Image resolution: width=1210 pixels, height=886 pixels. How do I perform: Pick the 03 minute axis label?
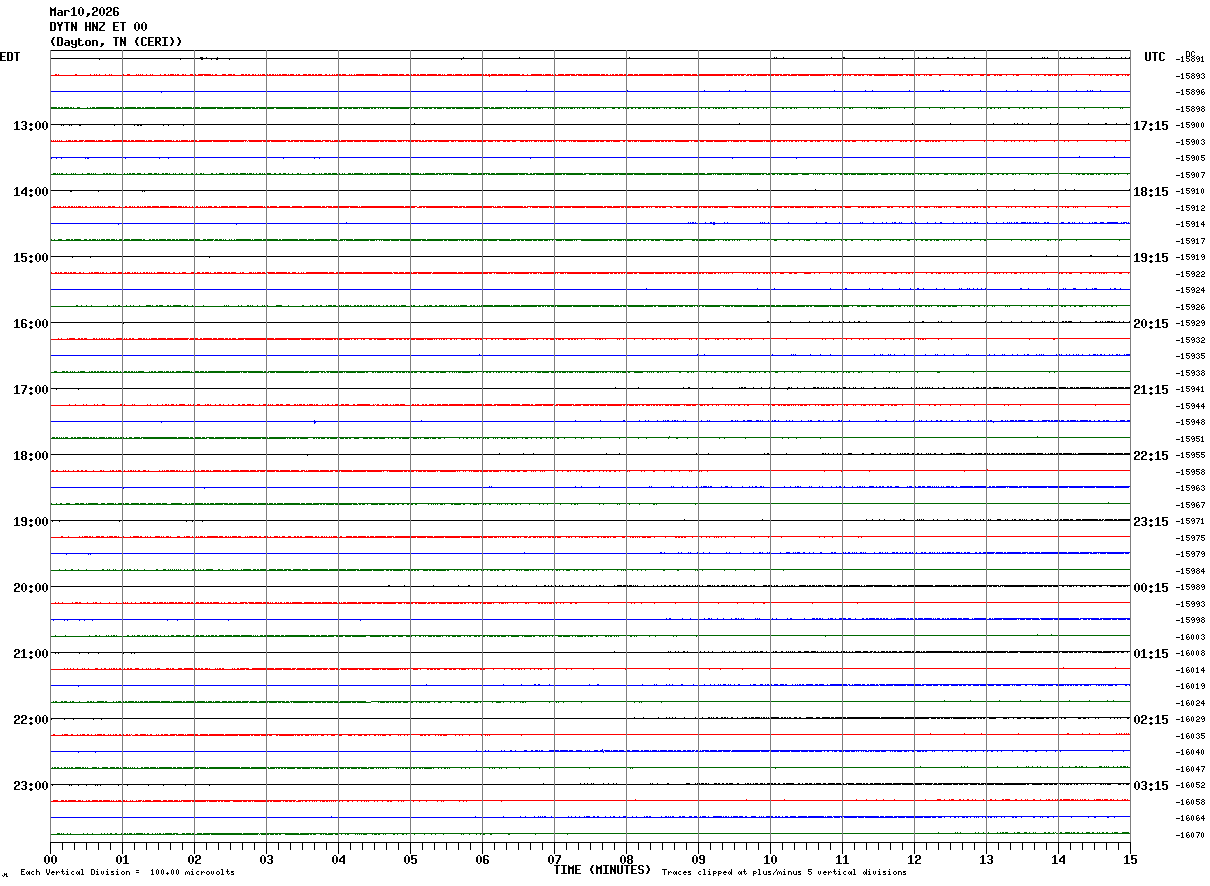click(267, 859)
